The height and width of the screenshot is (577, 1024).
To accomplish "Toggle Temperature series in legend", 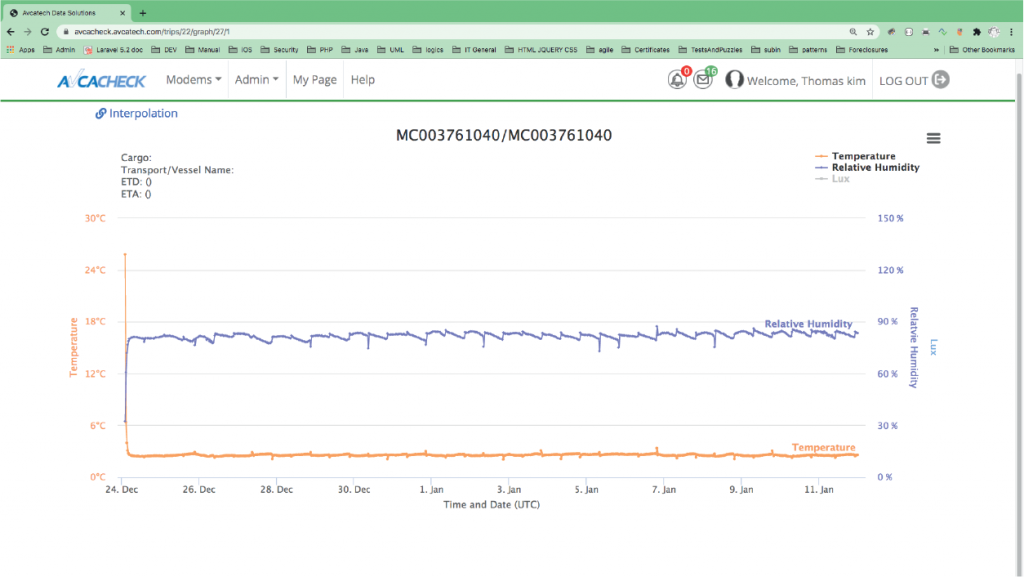I will 863,156.
